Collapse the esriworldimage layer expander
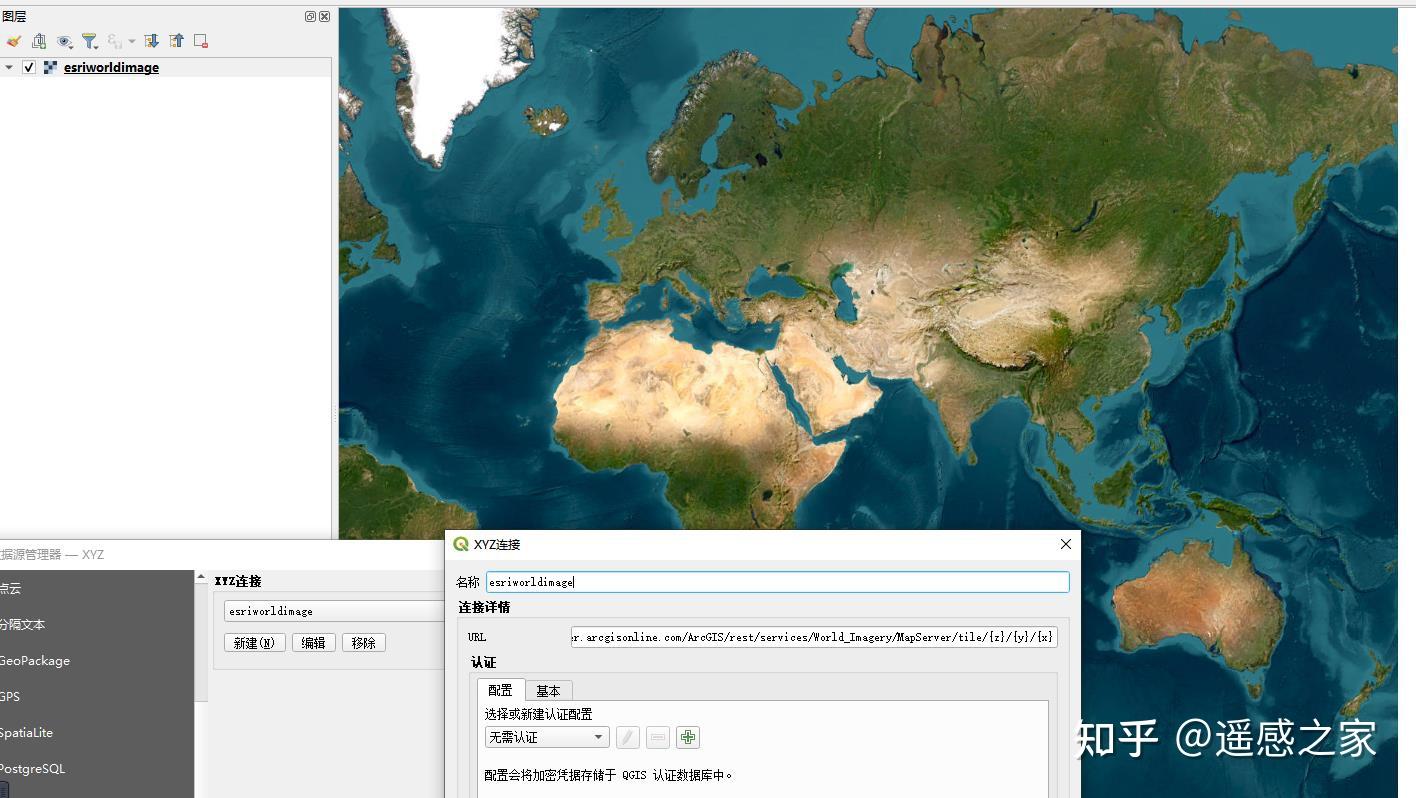The width and height of the screenshot is (1416, 798). [x=9, y=68]
